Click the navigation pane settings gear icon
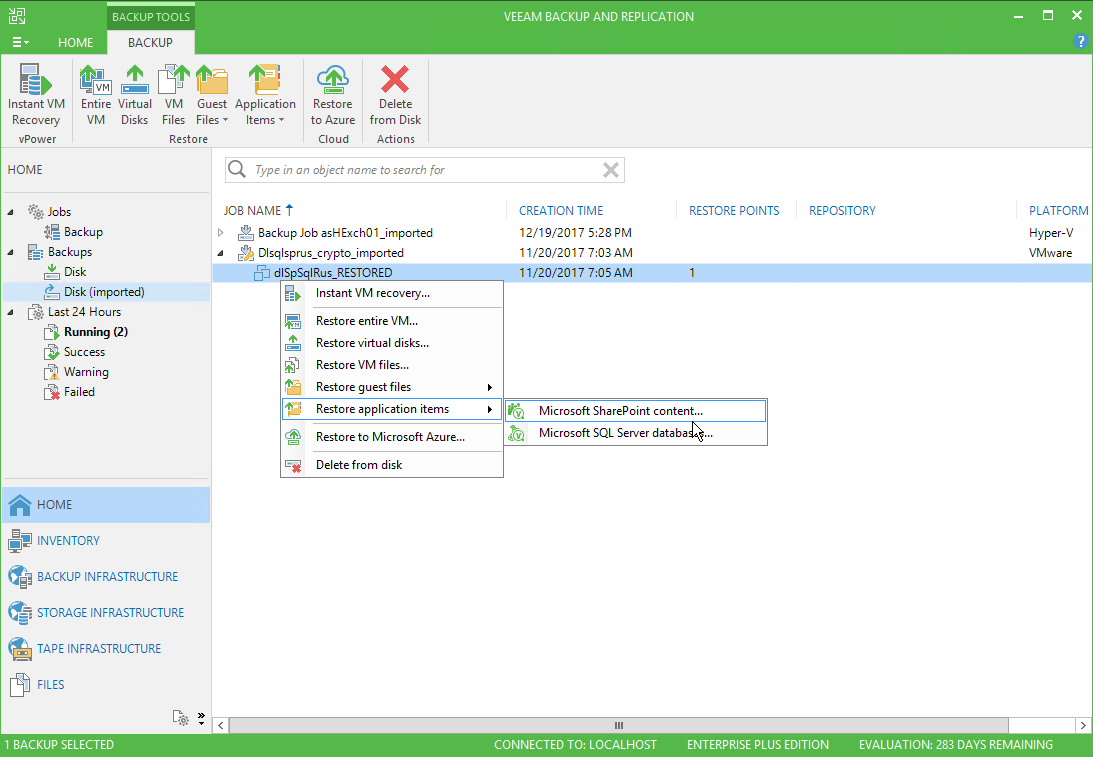The height and width of the screenshot is (757, 1093). pos(181,718)
